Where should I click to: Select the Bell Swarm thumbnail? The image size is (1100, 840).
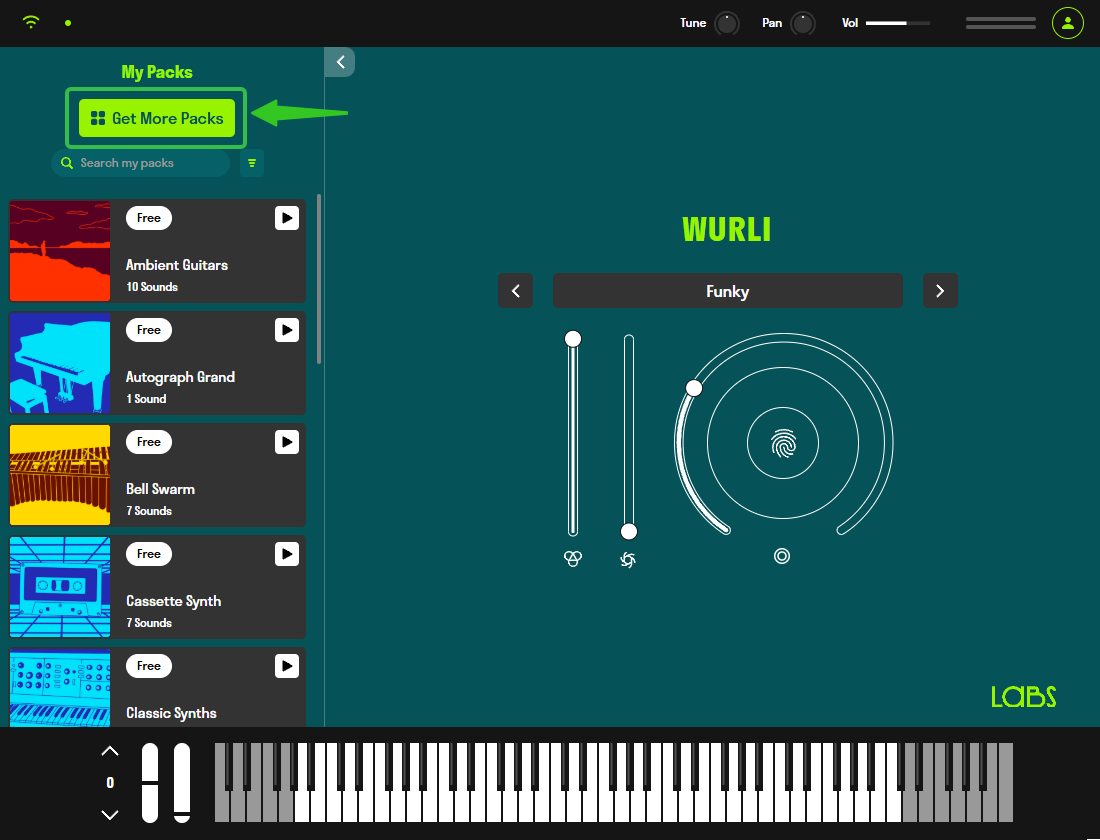click(x=60, y=475)
